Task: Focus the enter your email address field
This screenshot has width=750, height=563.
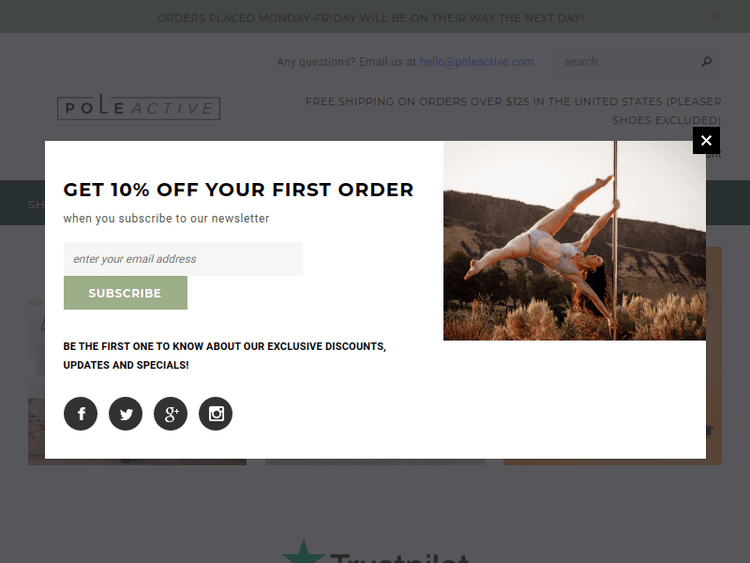Action: pos(183,259)
